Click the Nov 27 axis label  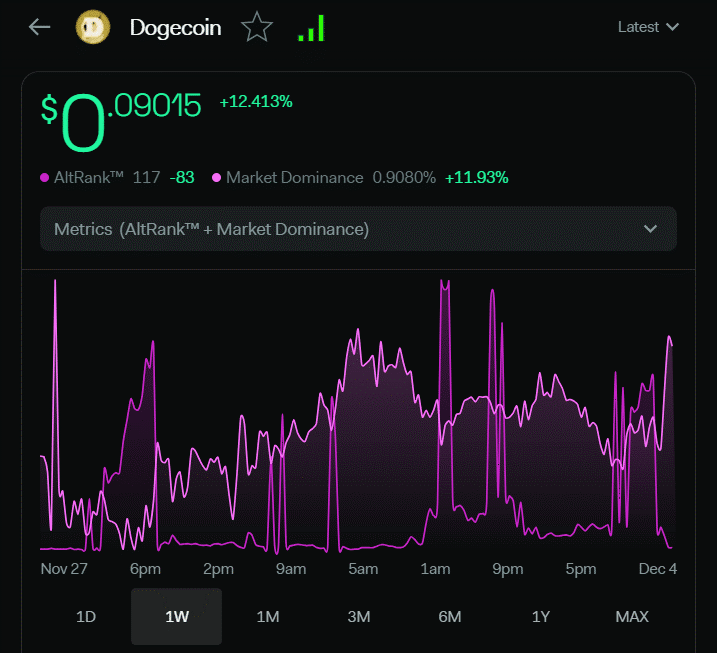[x=64, y=568]
